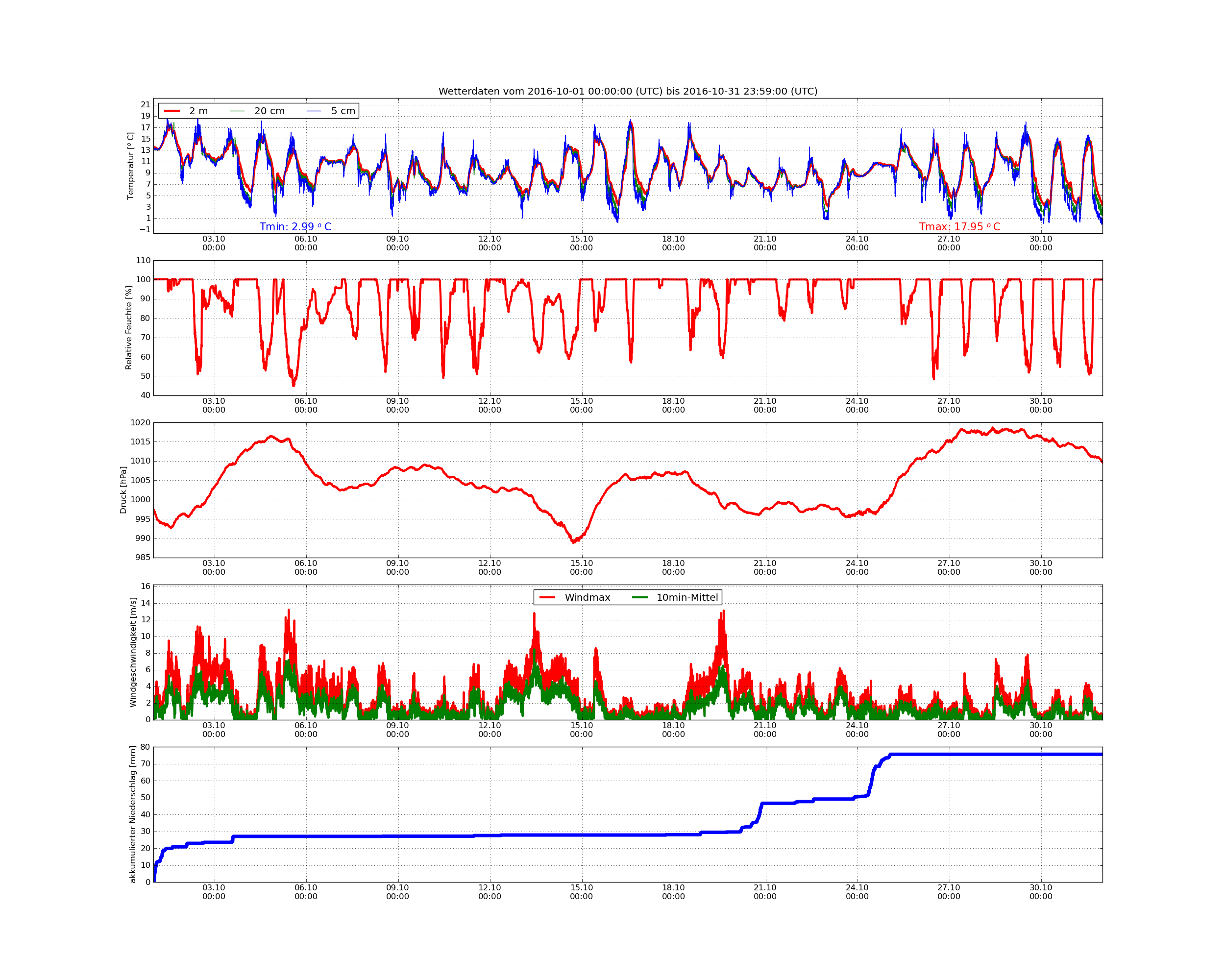Click the '−1' tick on the temperature axis
Image resolution: width=1225 pixels, height=980 pixels.
point(145,229)
